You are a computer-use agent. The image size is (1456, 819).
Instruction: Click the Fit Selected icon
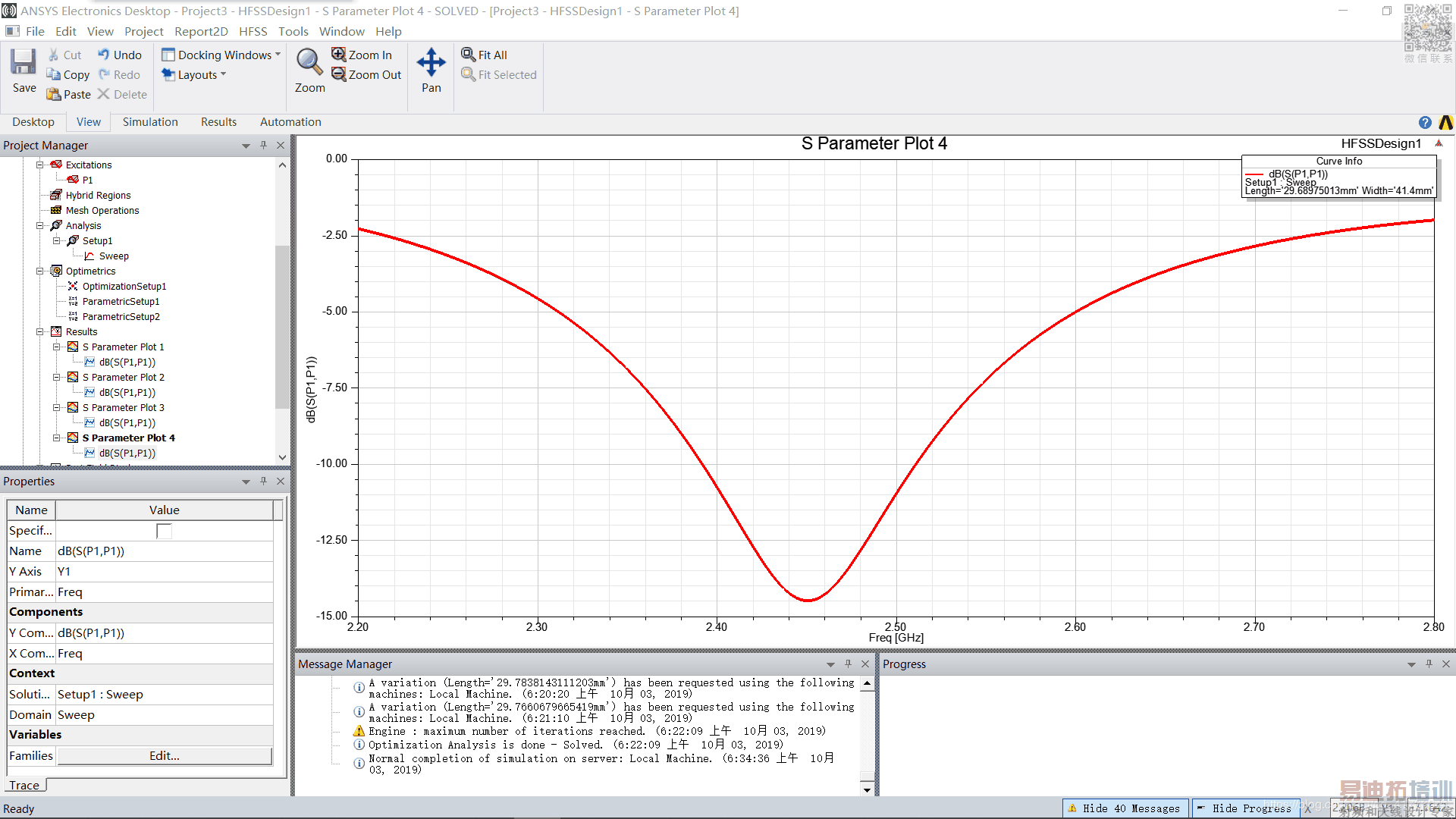click(x=468, y=74)
